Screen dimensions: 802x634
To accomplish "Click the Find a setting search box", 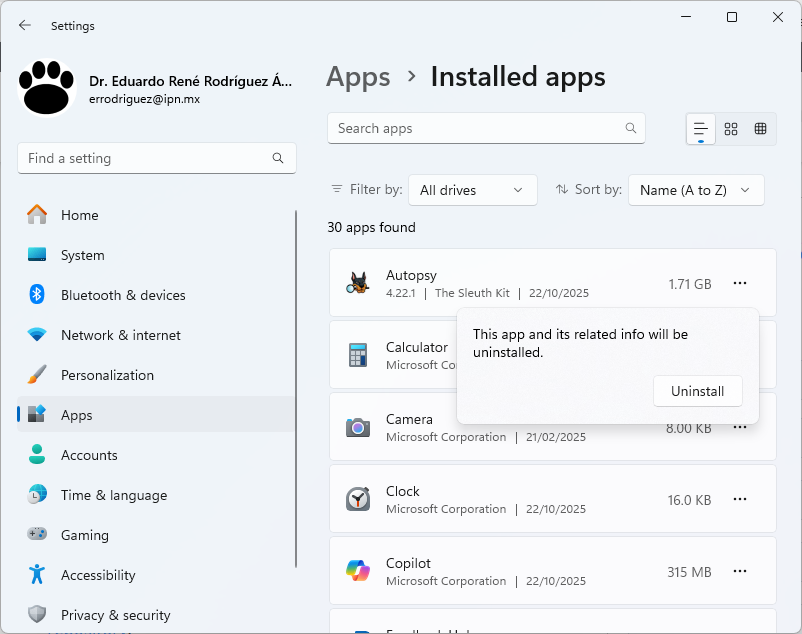I will (x=145, y=158).
